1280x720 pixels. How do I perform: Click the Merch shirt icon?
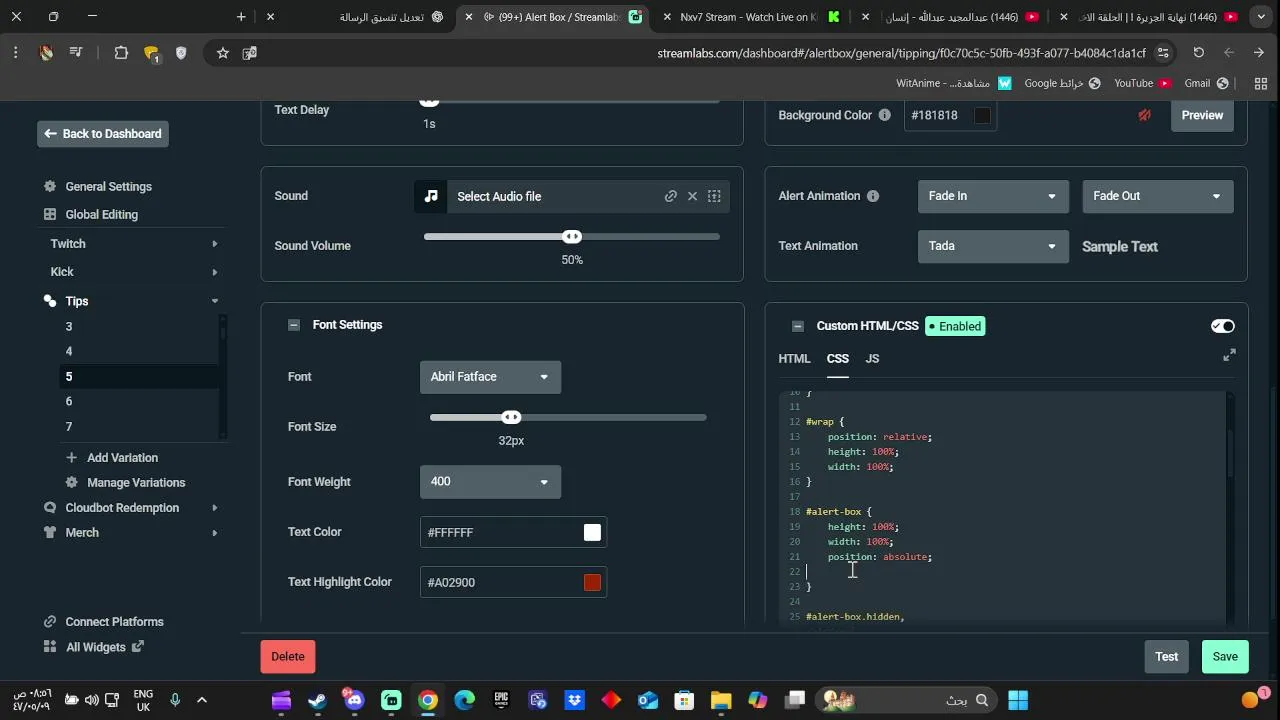click(x=50, y=533)
